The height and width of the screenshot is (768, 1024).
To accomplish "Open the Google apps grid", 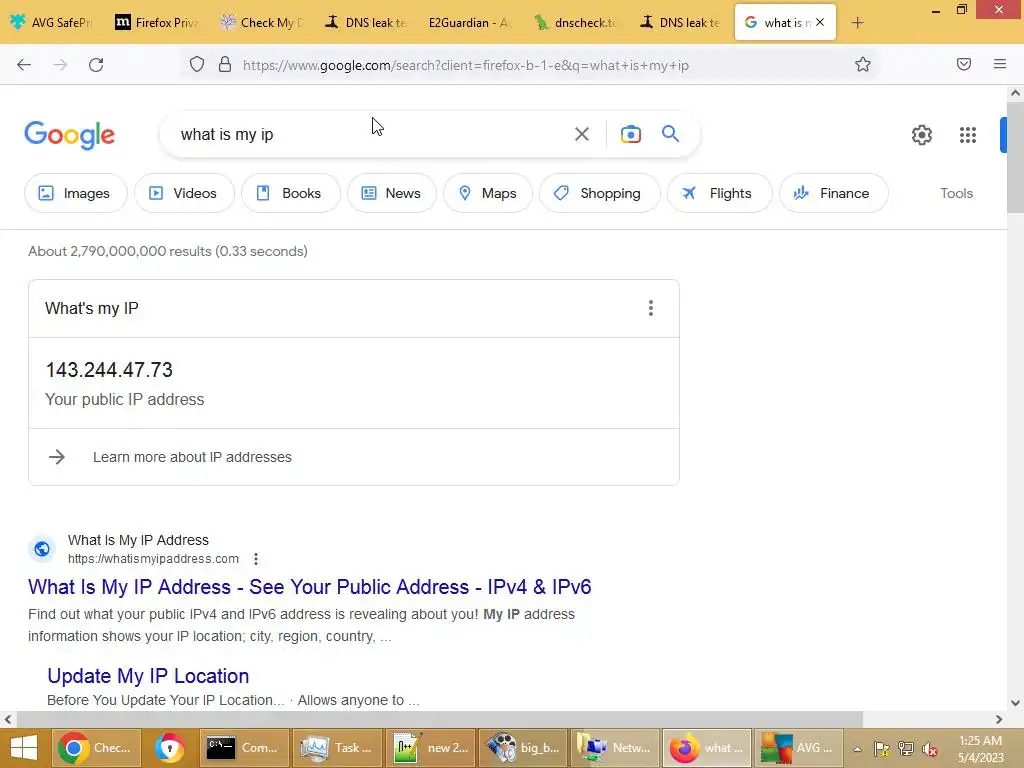I will click(968, 135).
